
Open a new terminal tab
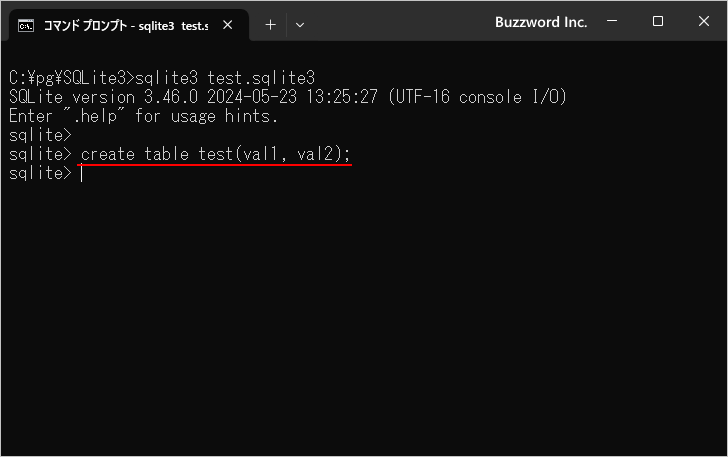[270, 24]
